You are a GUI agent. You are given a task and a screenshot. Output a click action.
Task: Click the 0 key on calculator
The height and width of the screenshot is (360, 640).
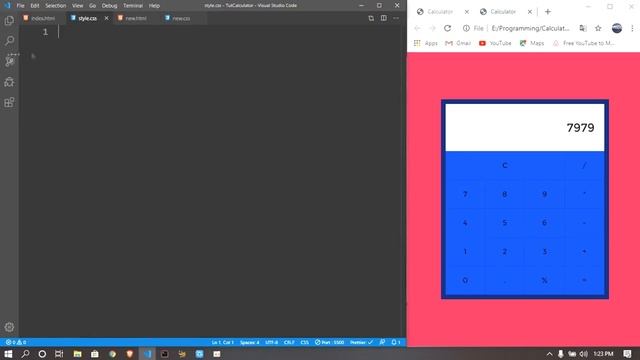click(x=465, y=280)
